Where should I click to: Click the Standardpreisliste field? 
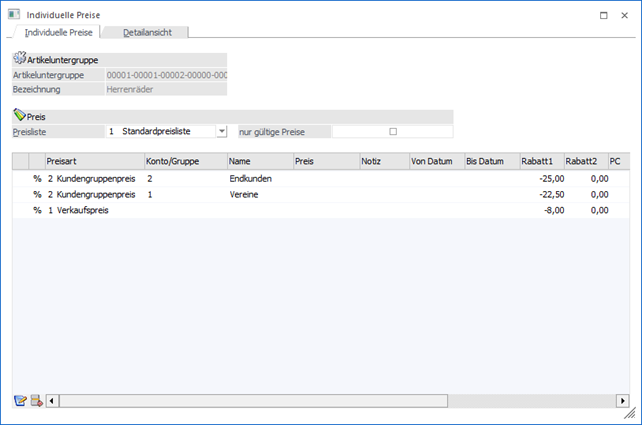[166, 131]
